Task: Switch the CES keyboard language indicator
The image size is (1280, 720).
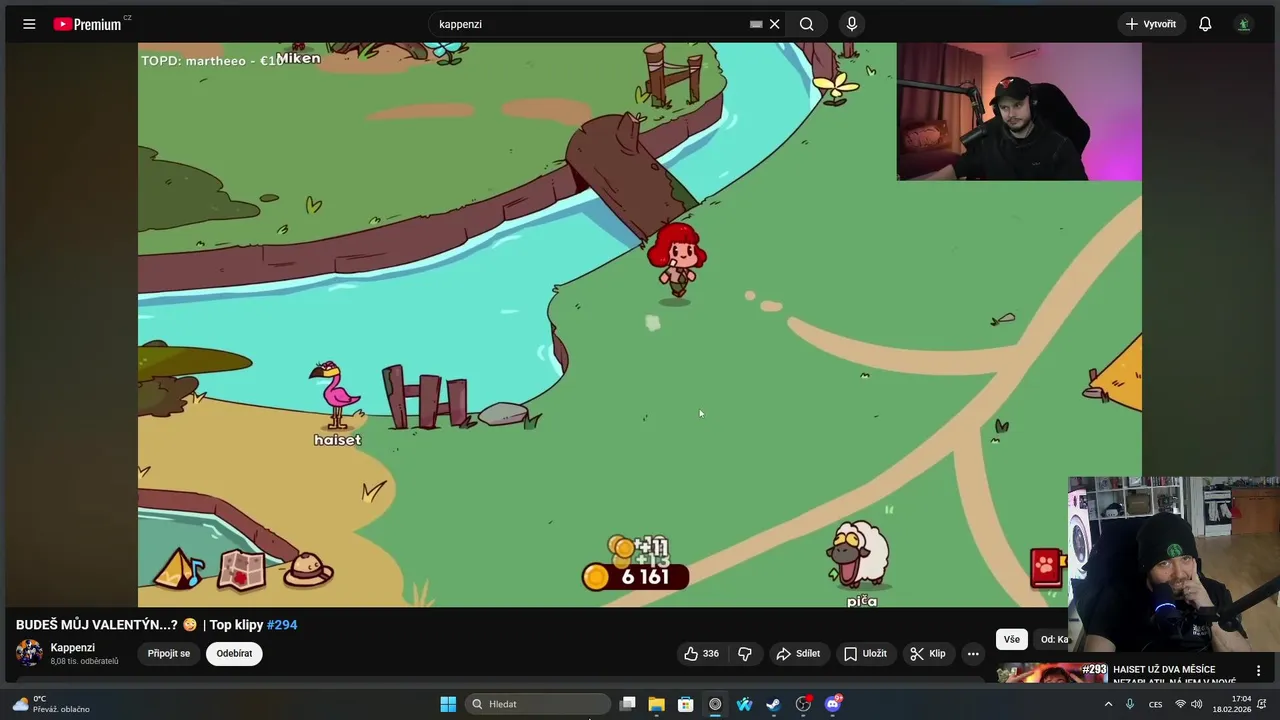Action: 1156,704
